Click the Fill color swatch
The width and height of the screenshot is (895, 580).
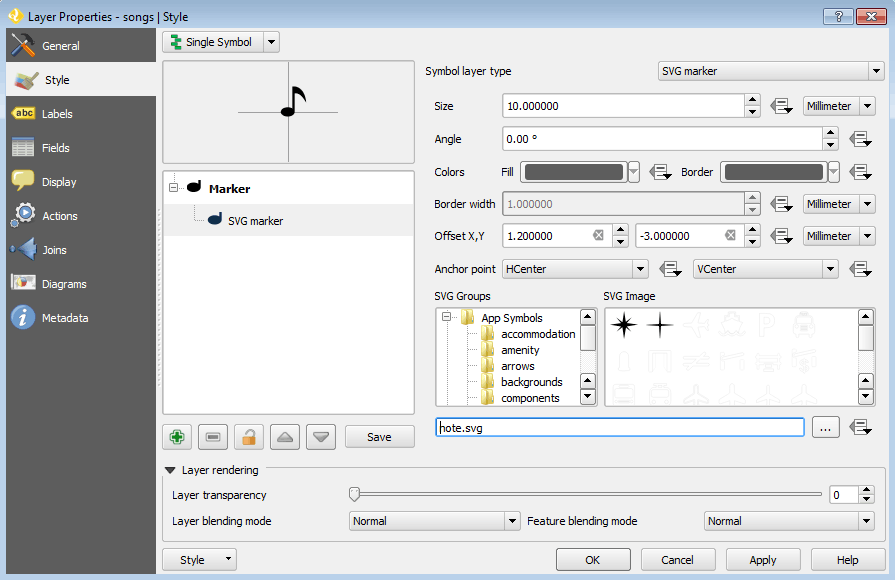point(574,172)
